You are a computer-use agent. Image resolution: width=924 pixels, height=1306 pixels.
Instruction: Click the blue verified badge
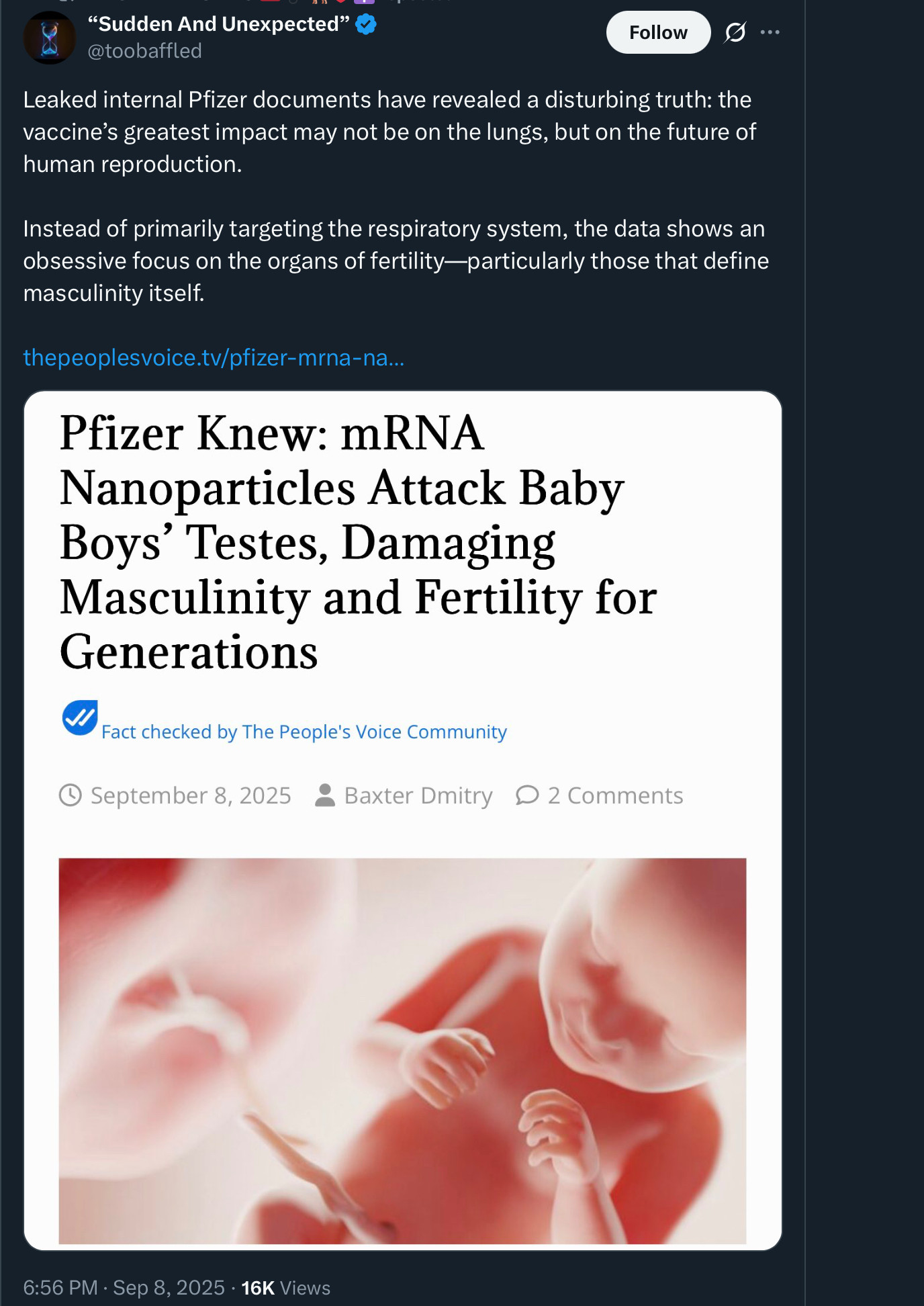click(366, 25)
